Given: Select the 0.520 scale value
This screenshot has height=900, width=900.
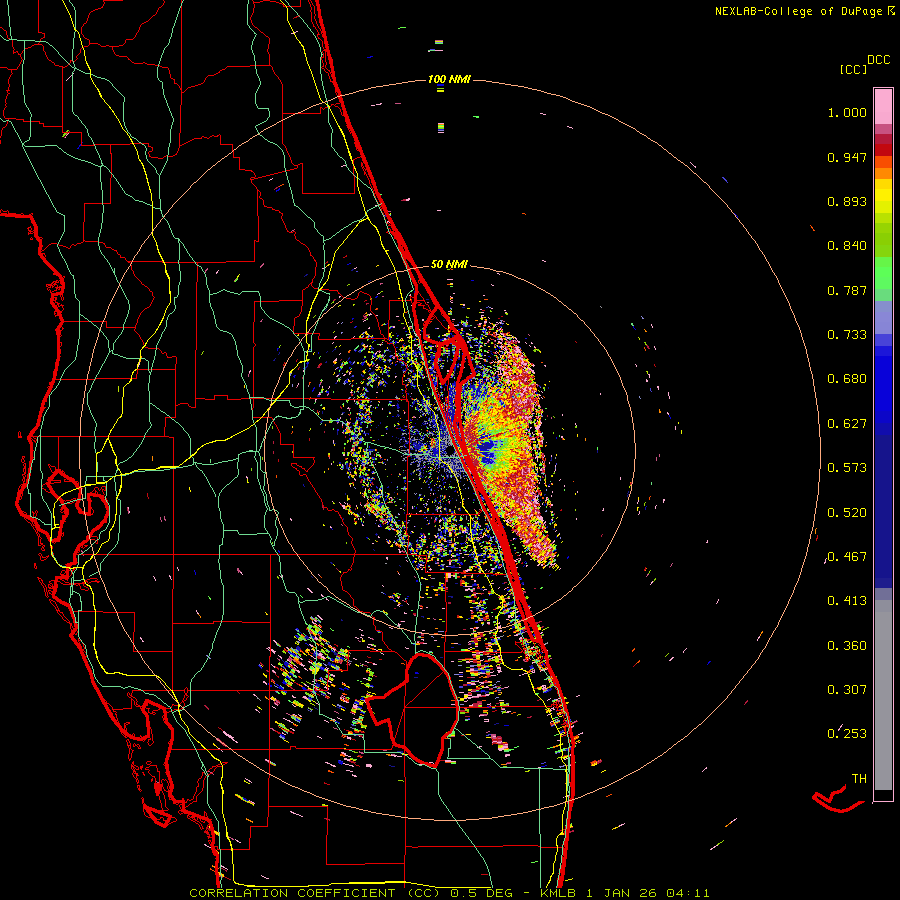Looking at the screenshot, I should 847,513.
